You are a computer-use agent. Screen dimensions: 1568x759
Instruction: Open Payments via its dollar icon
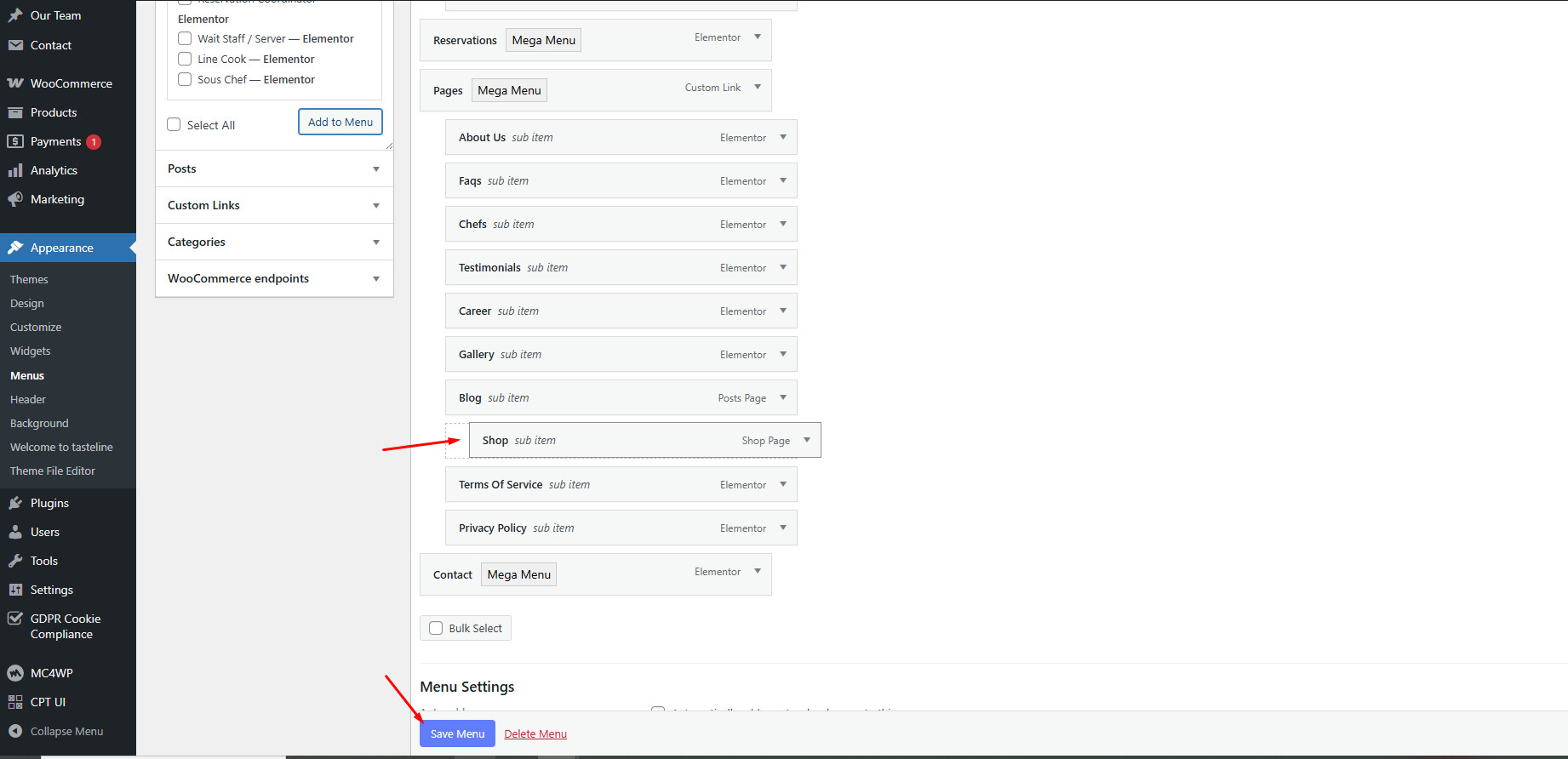coord(15,141)
